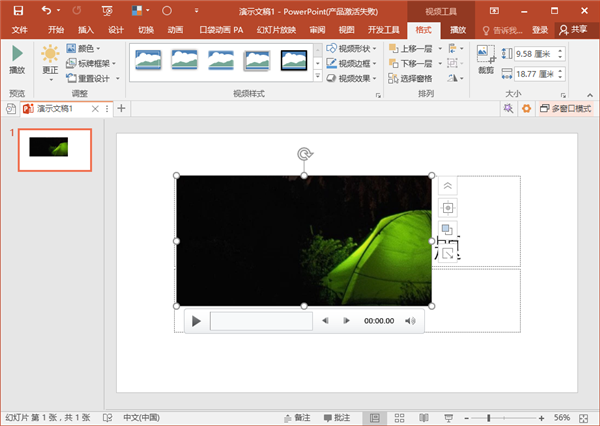Click the Play (播放) preview button
Image resolution: width=600 pixels, height=426 pixels.
tap(17, 59)
